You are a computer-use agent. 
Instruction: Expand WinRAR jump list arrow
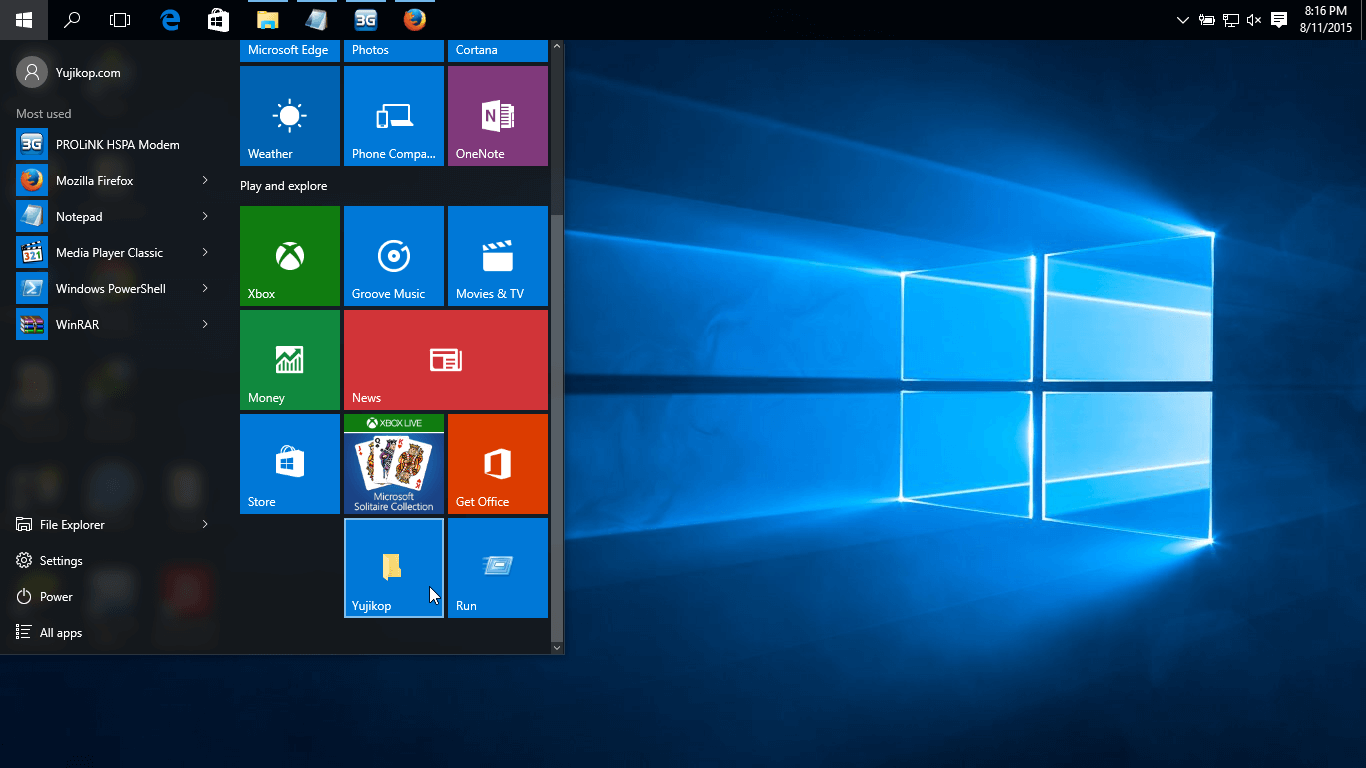tap(205, 325)
